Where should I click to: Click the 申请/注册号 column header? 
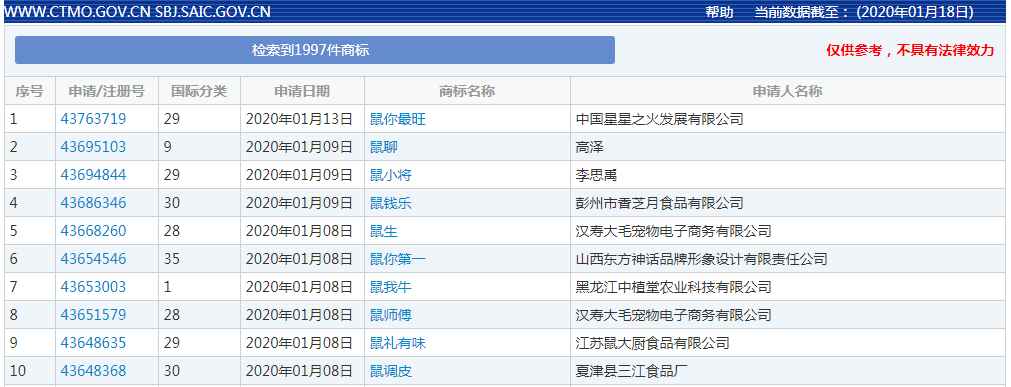(107, 91)
